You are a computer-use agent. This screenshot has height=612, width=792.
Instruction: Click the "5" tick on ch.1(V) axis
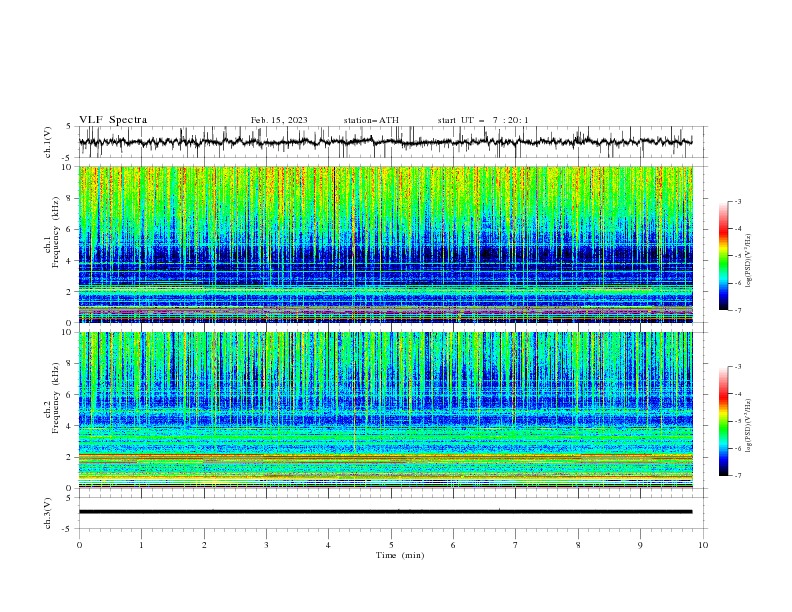click(x=69, y=127)
